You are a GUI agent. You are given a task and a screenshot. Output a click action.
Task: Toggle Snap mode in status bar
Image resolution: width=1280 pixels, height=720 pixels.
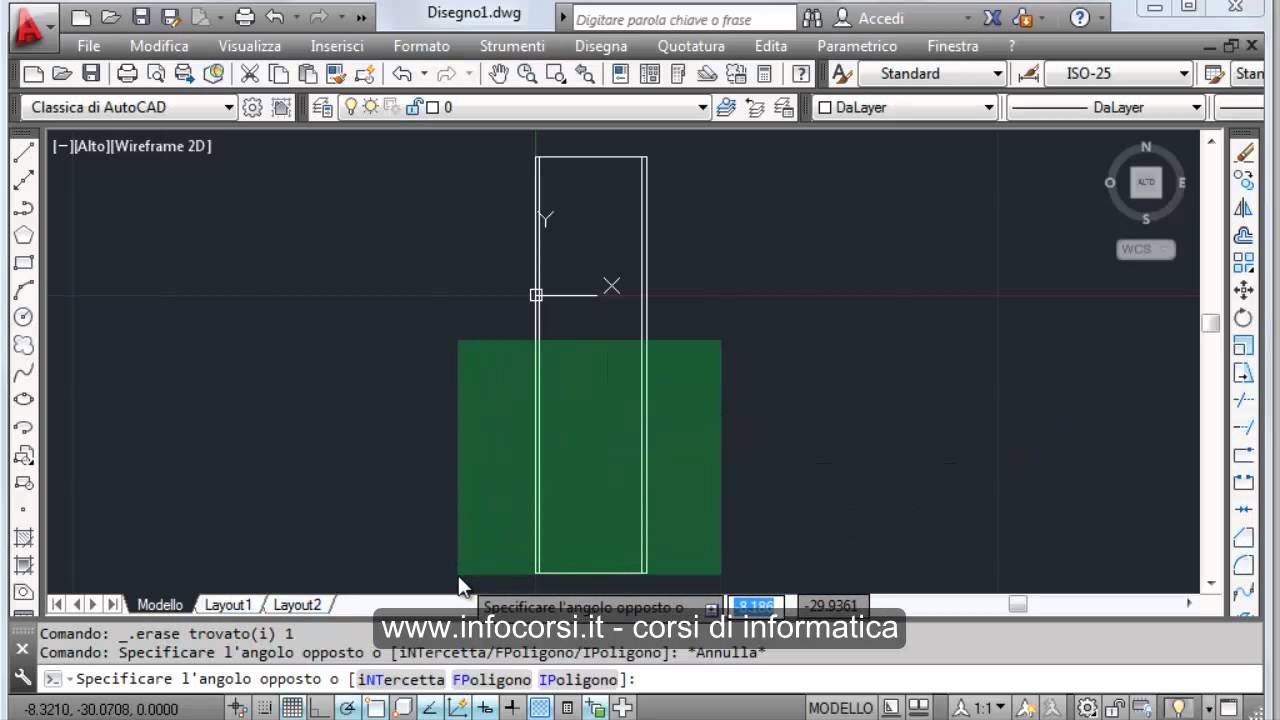[x=265, y=708]
